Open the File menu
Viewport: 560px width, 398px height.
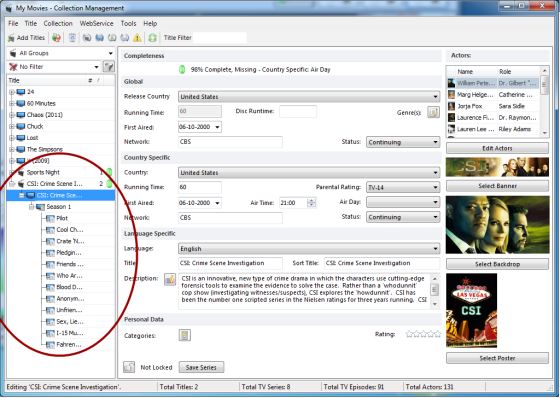click(13, 23)
